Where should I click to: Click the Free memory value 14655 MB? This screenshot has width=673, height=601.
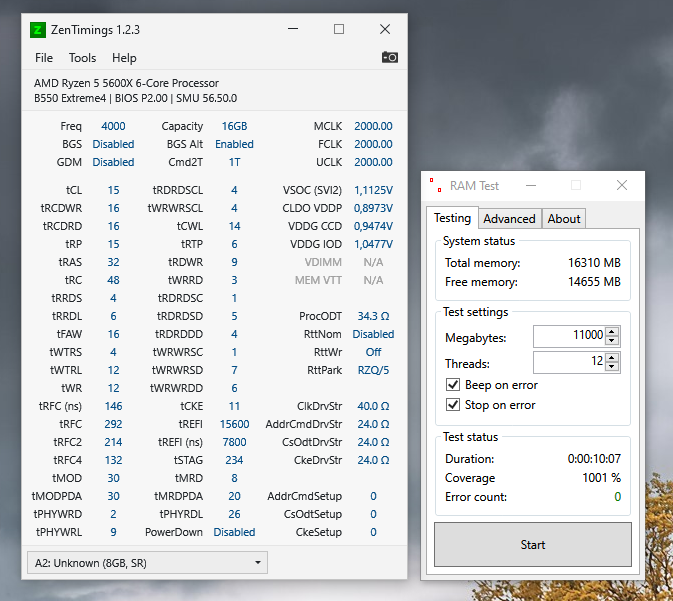click(x=594, y=282)
